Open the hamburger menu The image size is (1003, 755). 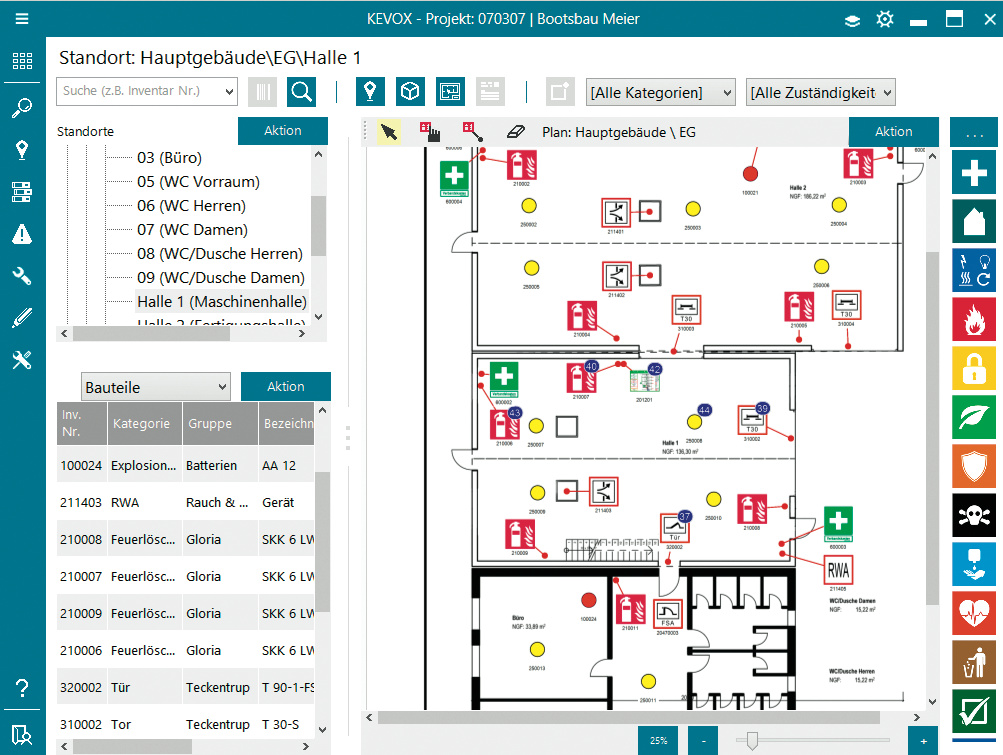[x=22, y=19]
